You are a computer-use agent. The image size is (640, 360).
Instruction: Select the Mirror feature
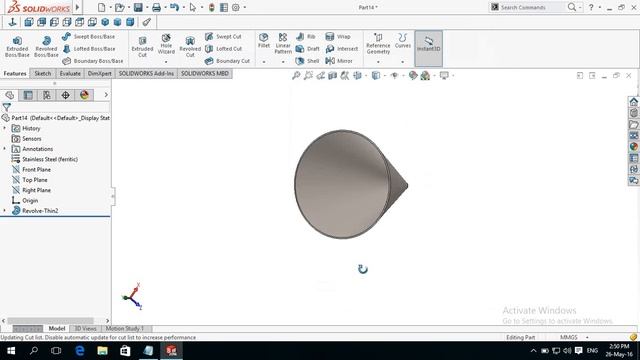point(339,61)
